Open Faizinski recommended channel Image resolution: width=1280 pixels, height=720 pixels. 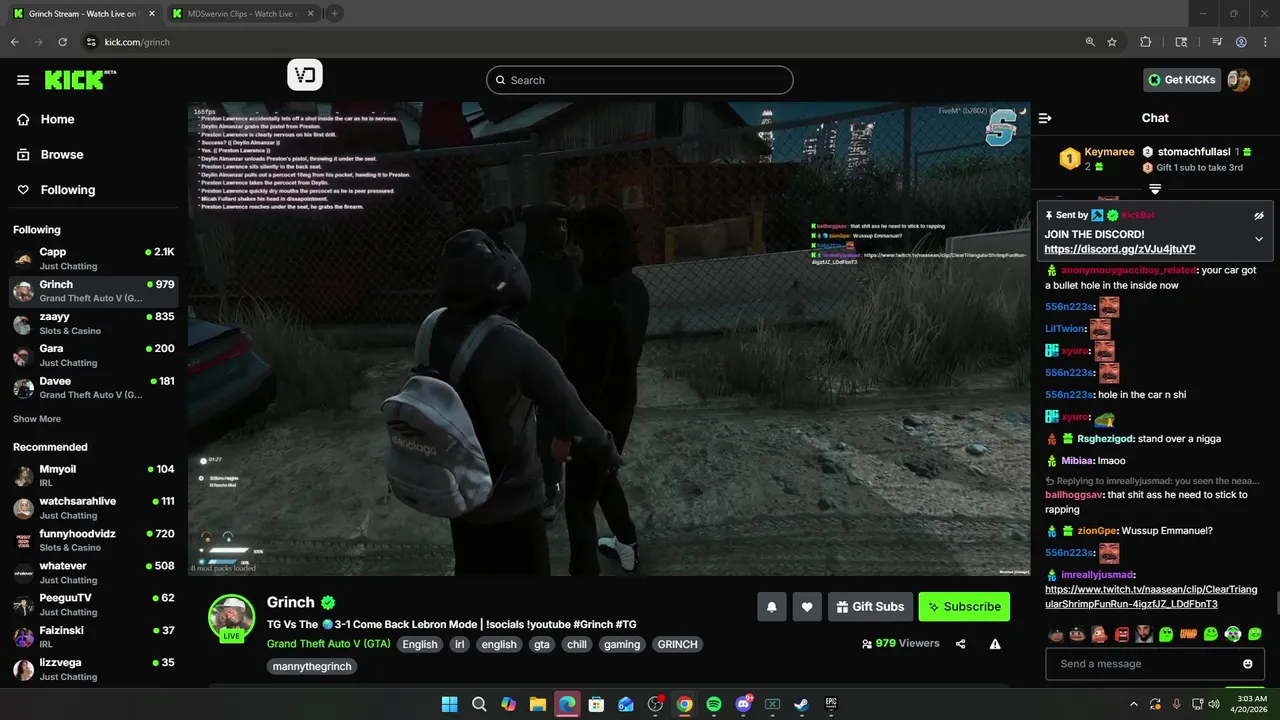tap(94, 637)
